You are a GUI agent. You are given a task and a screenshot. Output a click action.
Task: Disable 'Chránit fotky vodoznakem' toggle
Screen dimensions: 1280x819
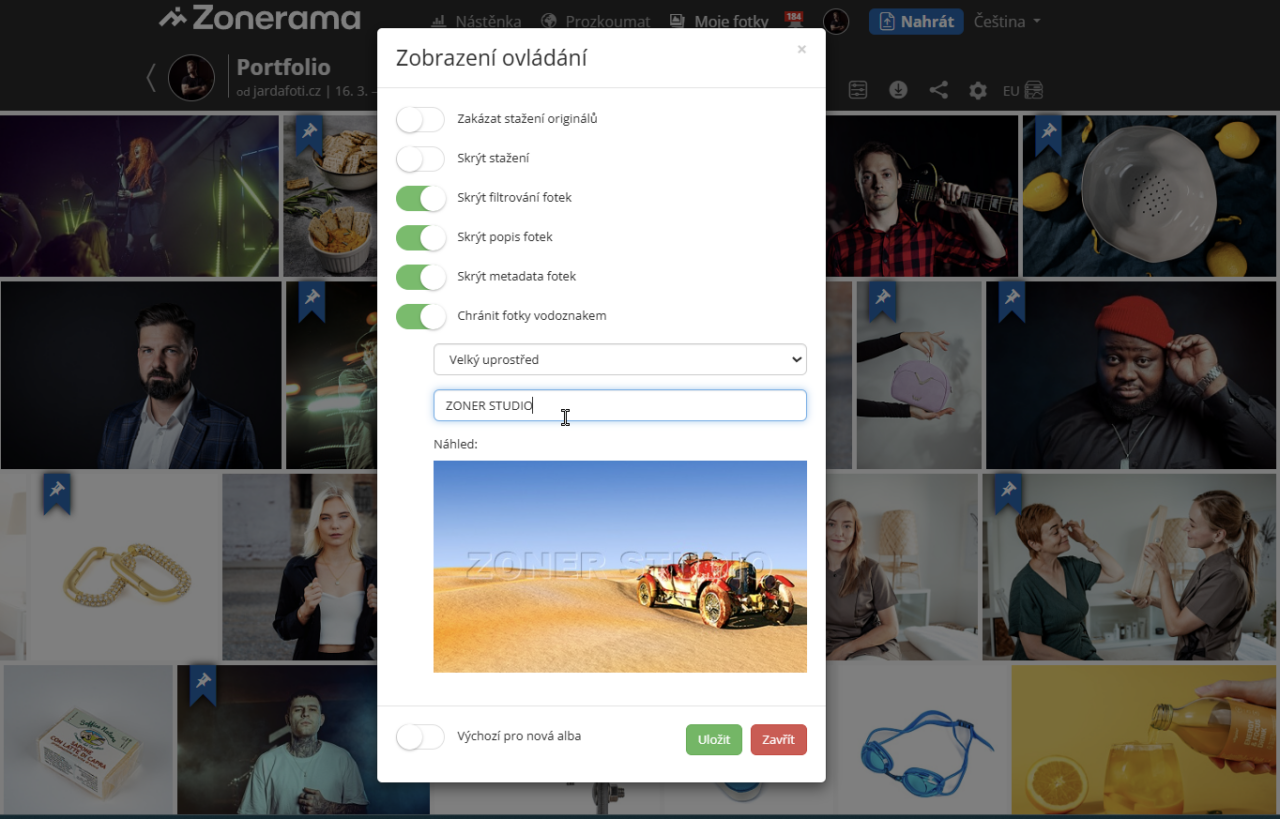click(x=421, y=316)
